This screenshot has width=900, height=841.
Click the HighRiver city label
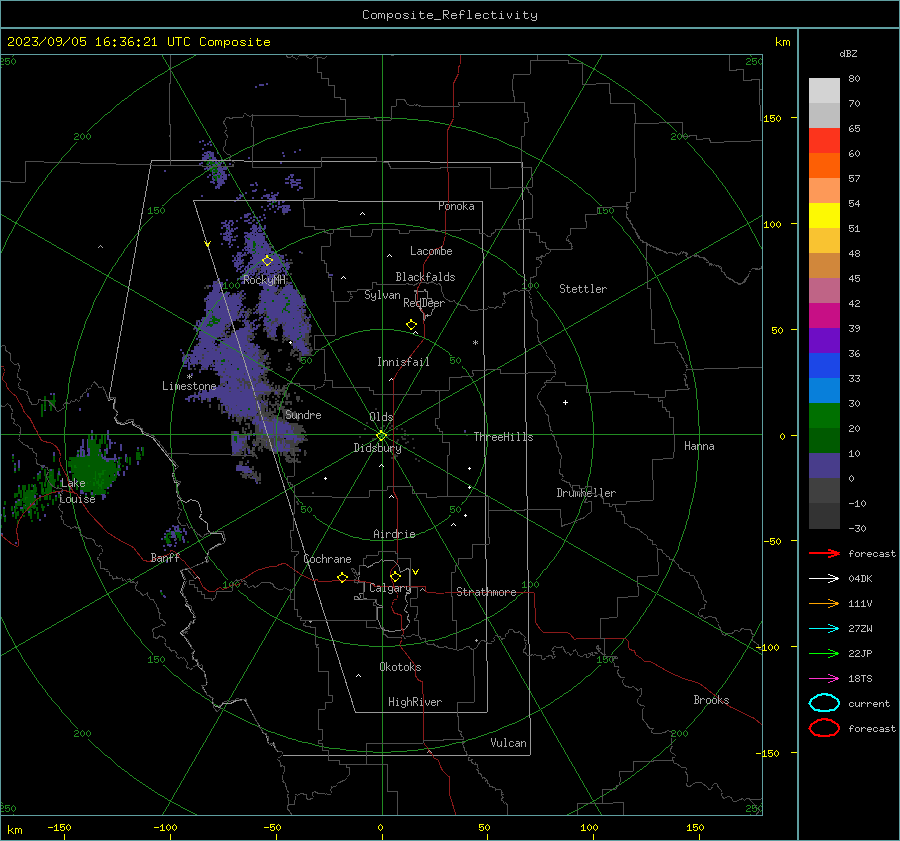pyautogui.click(x=415, y=702)
